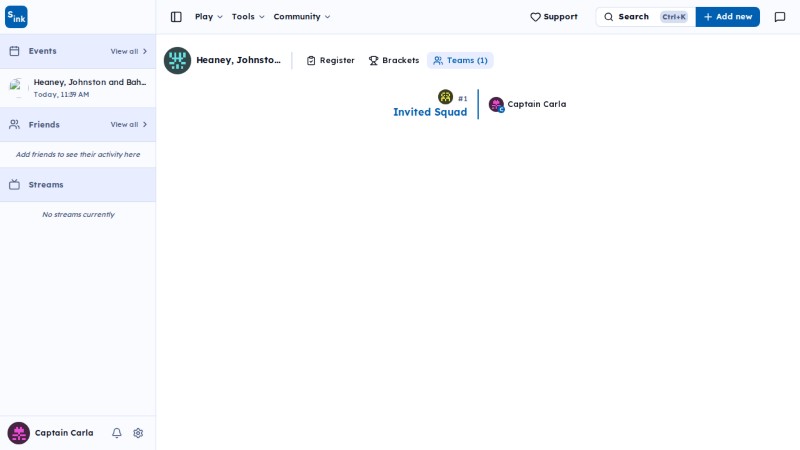Click the Friends people icon

pyautogui.click(x=14, y=124)
